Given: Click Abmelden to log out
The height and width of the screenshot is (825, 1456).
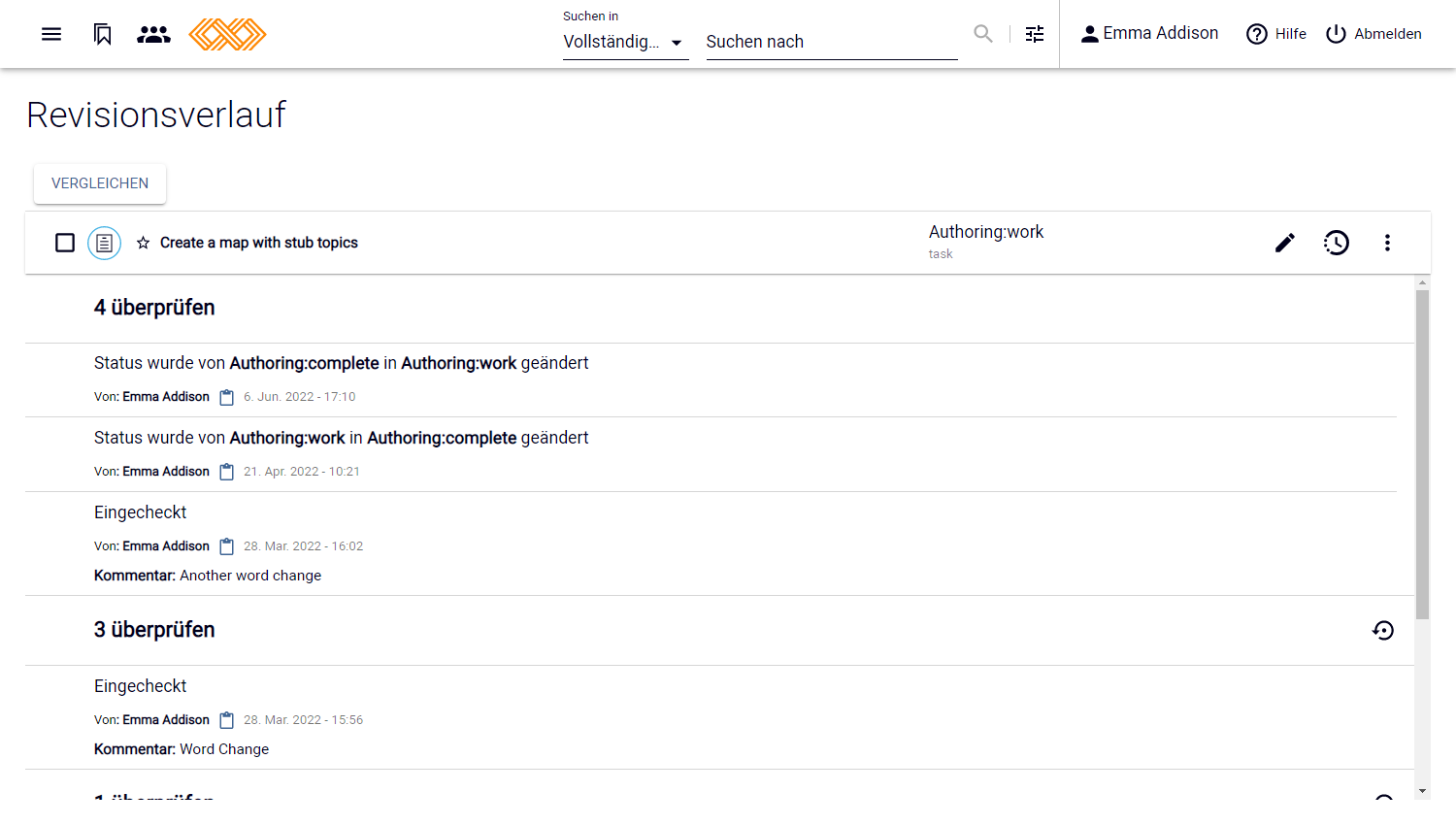Looking at the screenshot, I should pos(1373,34).
